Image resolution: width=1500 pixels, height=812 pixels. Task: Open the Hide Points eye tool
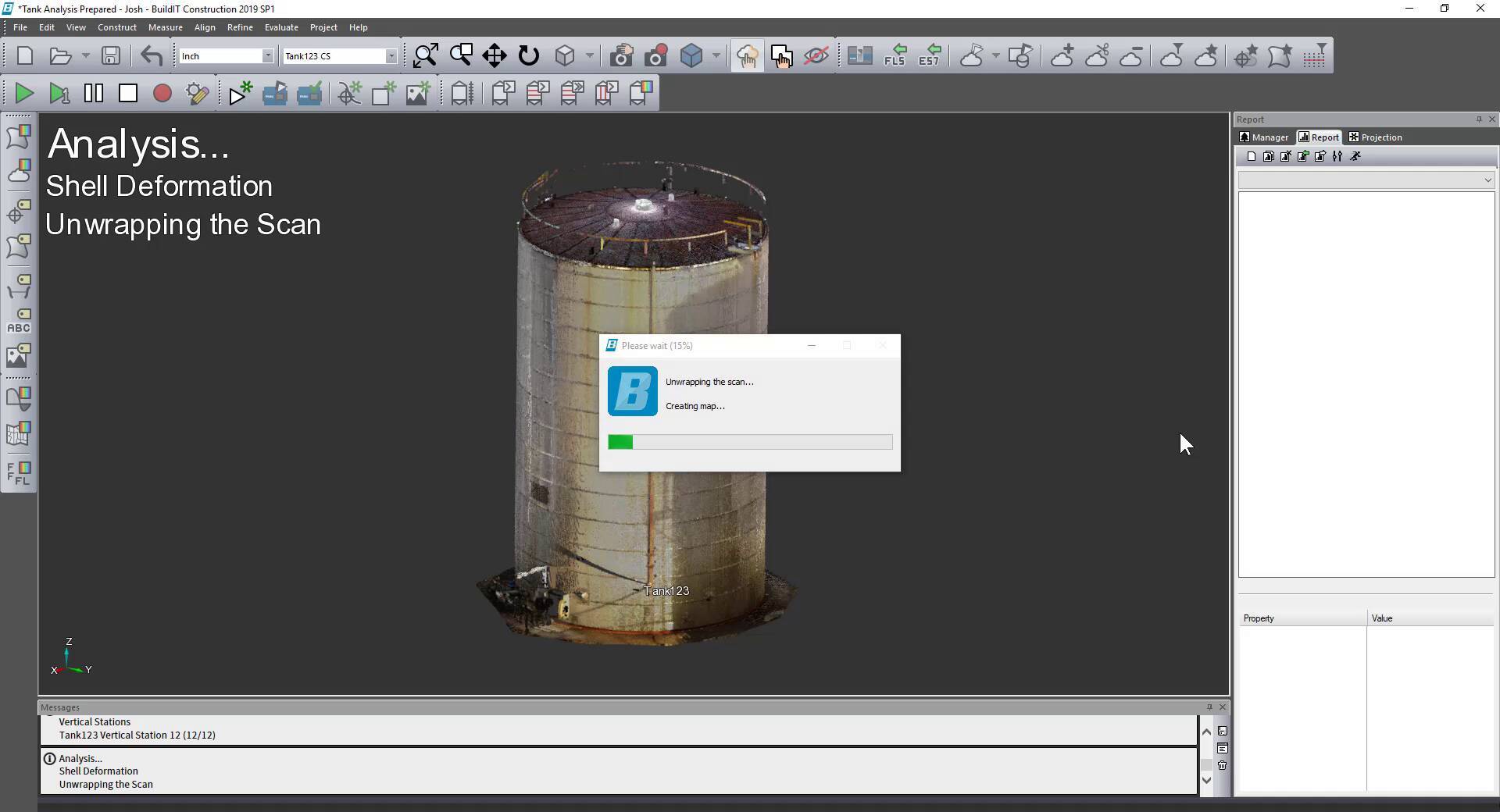tap(816, 55)
